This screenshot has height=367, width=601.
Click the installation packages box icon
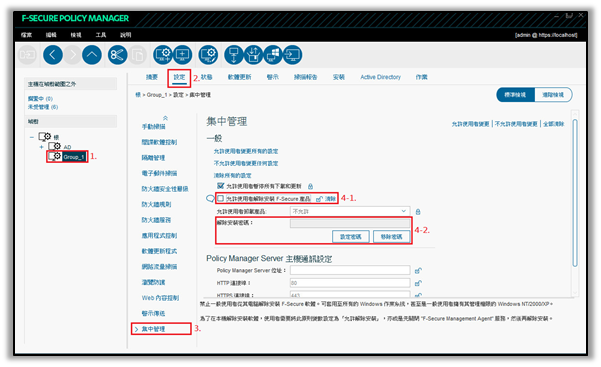click(x=253, y=55)
